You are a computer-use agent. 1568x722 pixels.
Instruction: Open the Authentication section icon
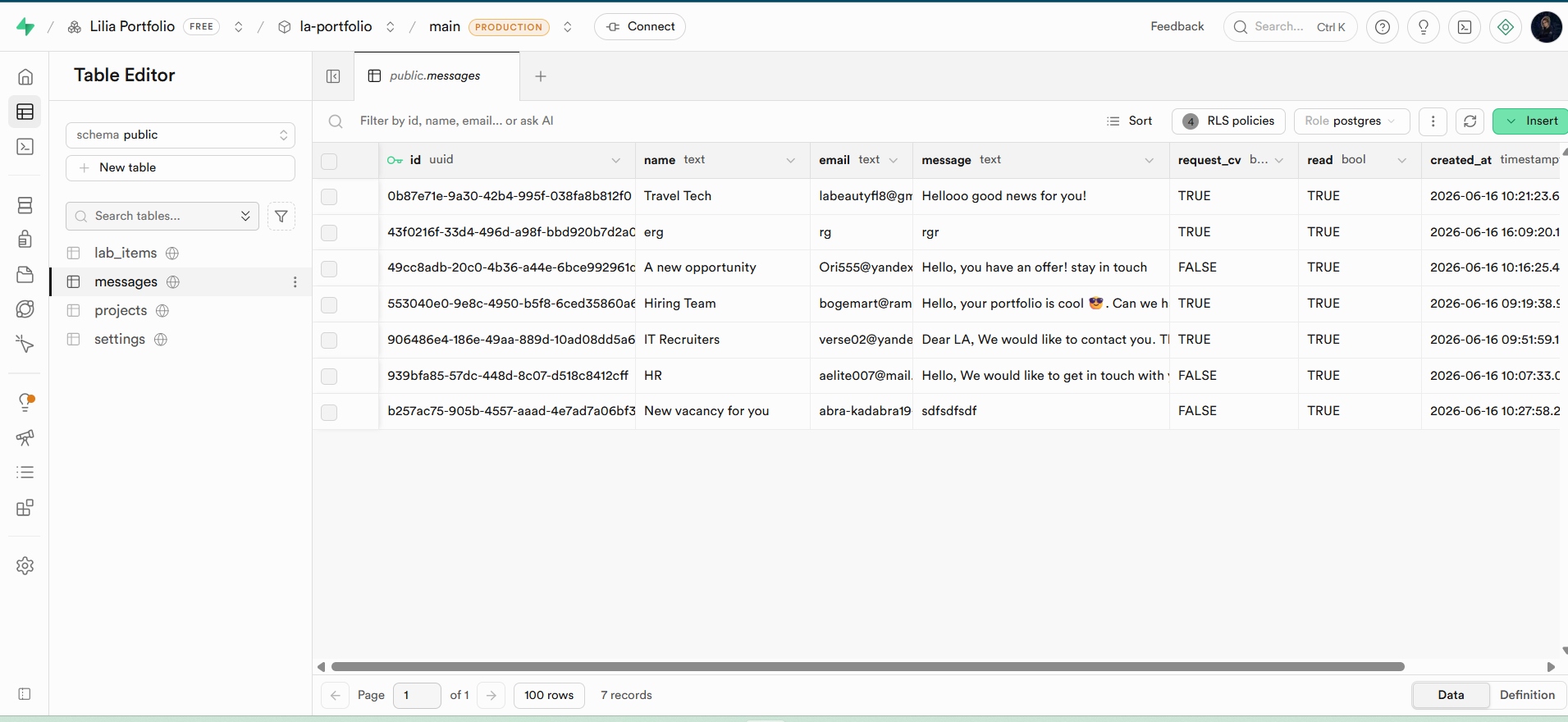point(25,239)
